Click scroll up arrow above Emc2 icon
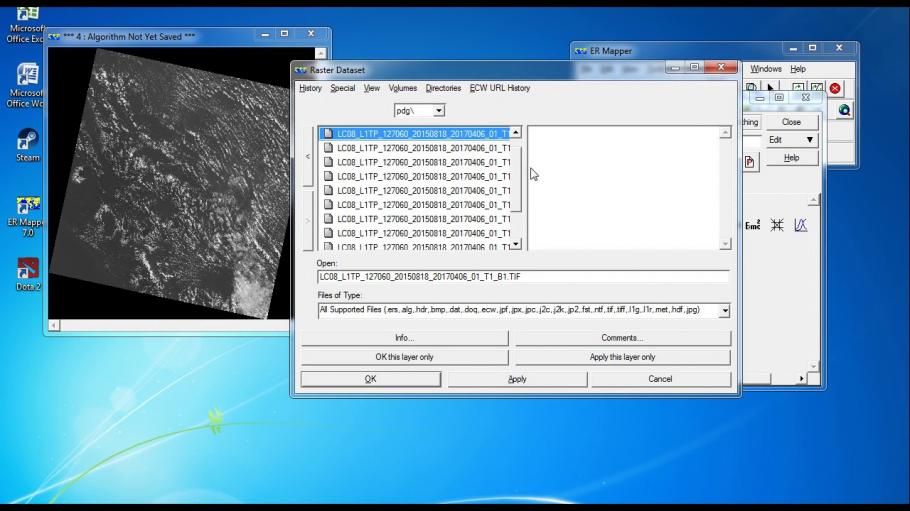Screen dimensions: 910x511 (813, 200)
